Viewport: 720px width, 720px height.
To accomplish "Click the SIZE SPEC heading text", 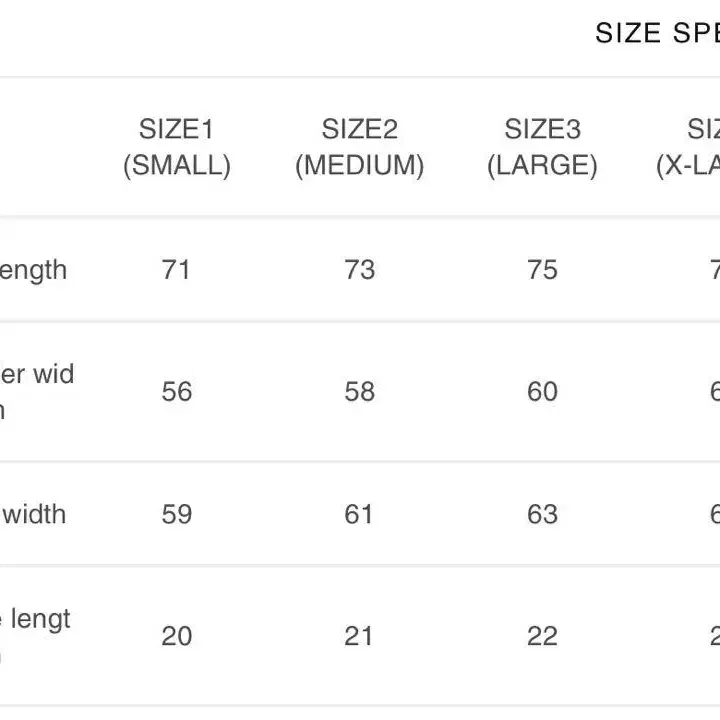I will tap(657, 33).
